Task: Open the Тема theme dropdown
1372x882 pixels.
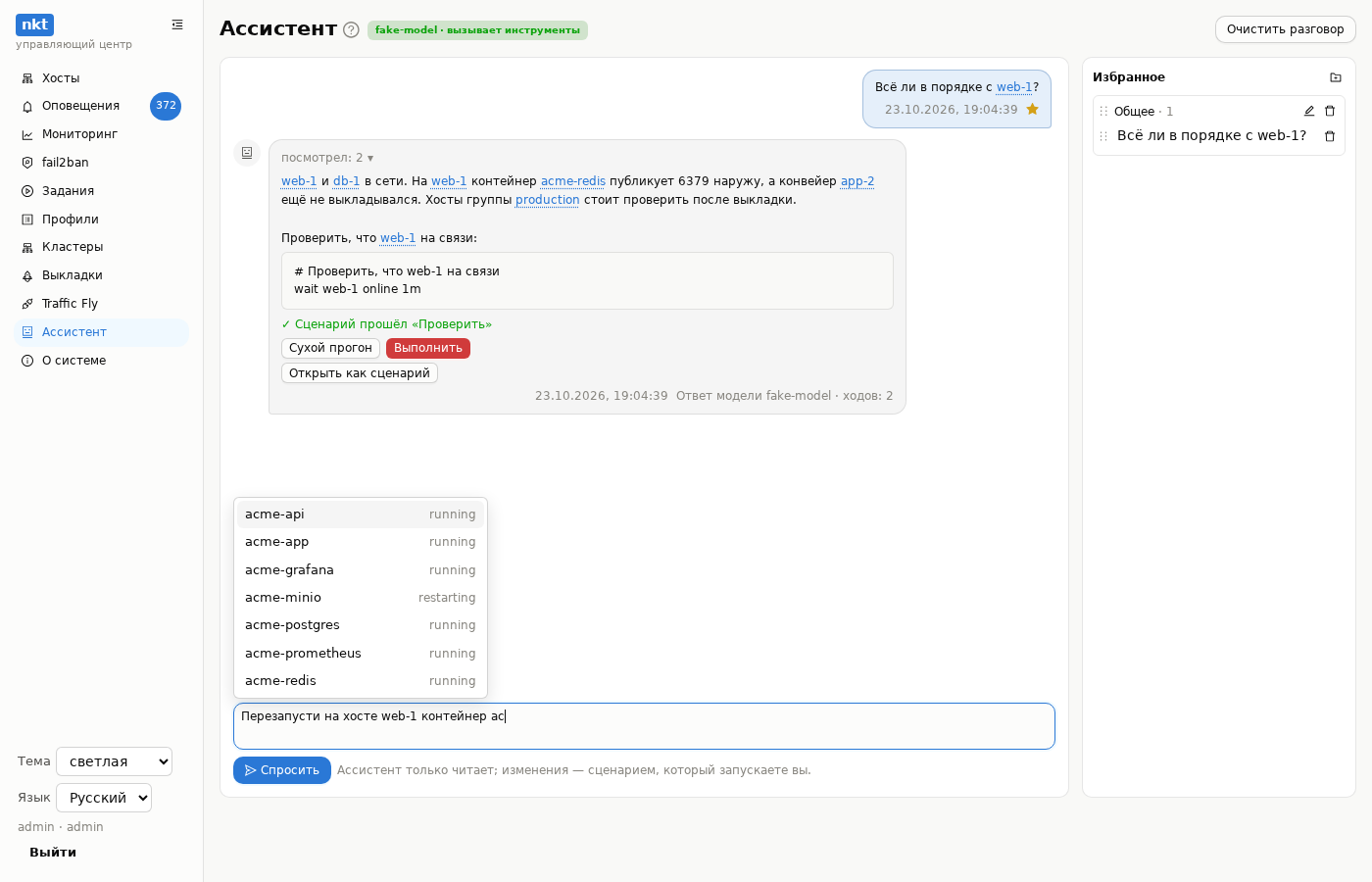Action: (114, 761)
